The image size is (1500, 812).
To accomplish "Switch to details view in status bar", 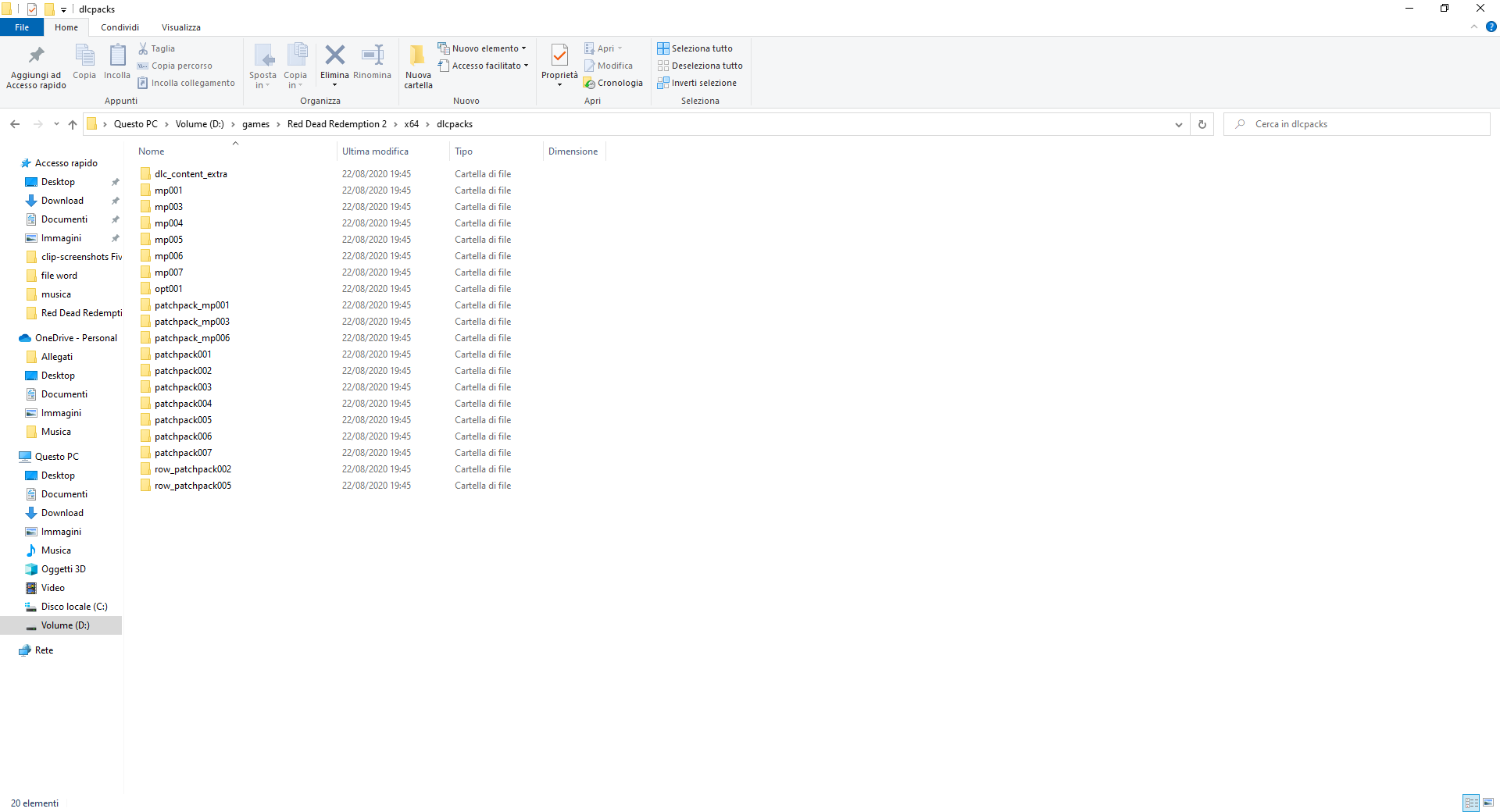I will (1472, 803).
